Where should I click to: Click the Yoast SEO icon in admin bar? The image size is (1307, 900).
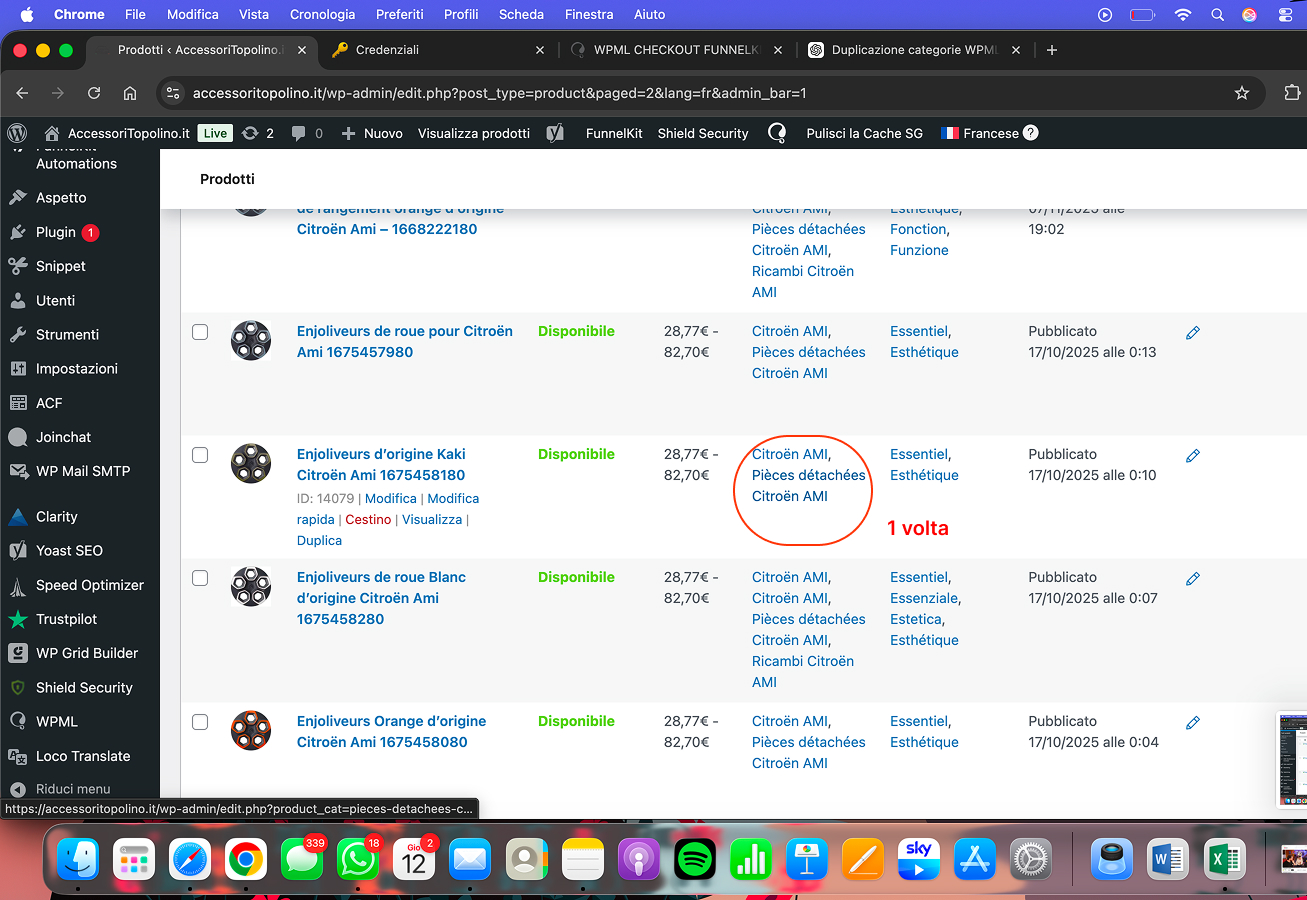556,133
